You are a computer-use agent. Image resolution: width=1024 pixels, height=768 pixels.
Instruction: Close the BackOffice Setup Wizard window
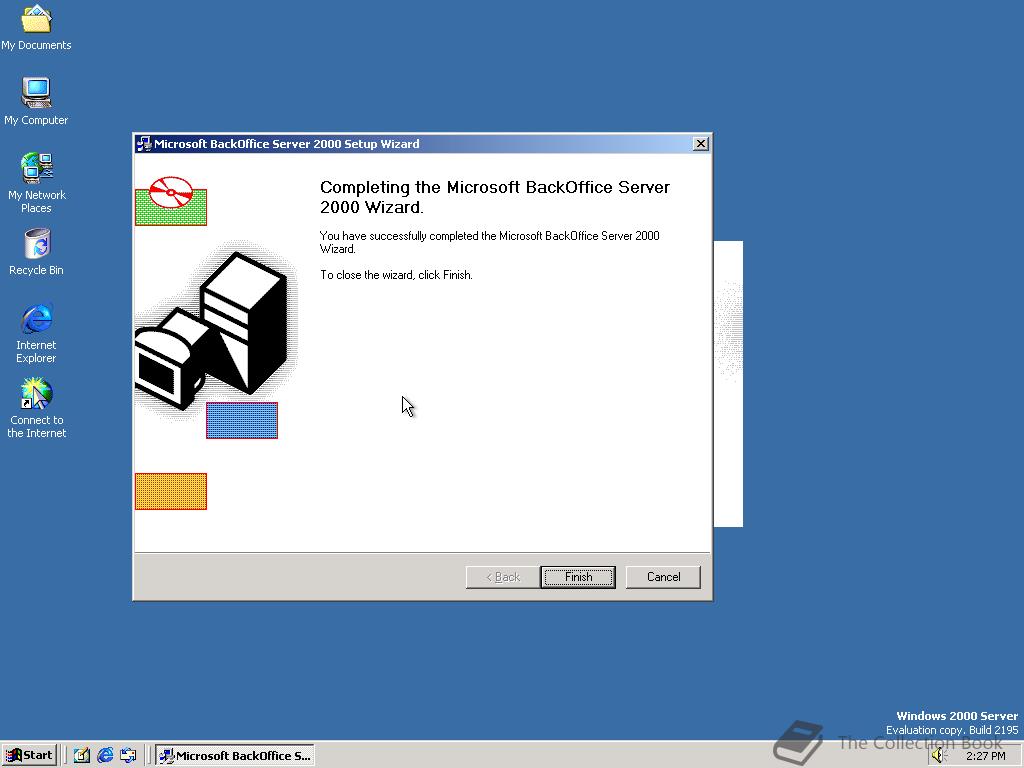[700, 144]
